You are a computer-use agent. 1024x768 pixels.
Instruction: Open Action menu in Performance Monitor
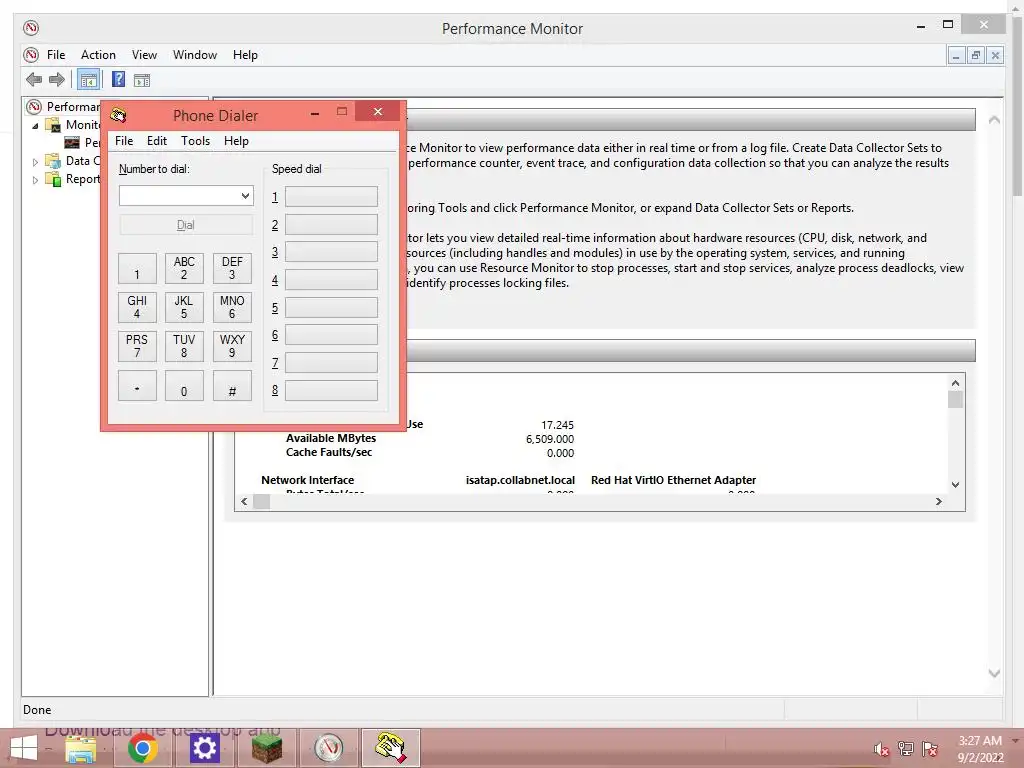tap(98, 55)
